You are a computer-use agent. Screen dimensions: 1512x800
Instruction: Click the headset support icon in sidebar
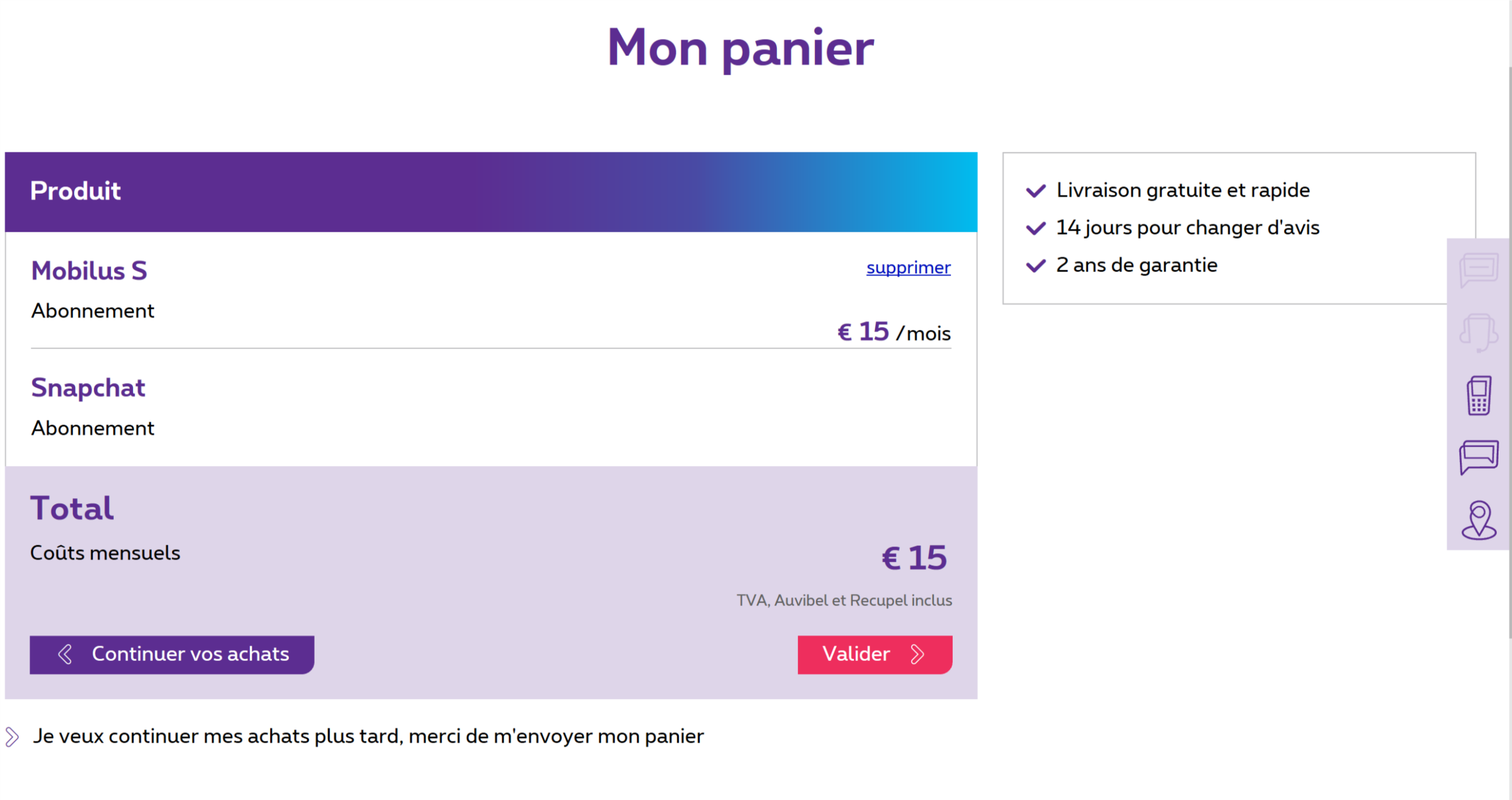(1479, 333)
